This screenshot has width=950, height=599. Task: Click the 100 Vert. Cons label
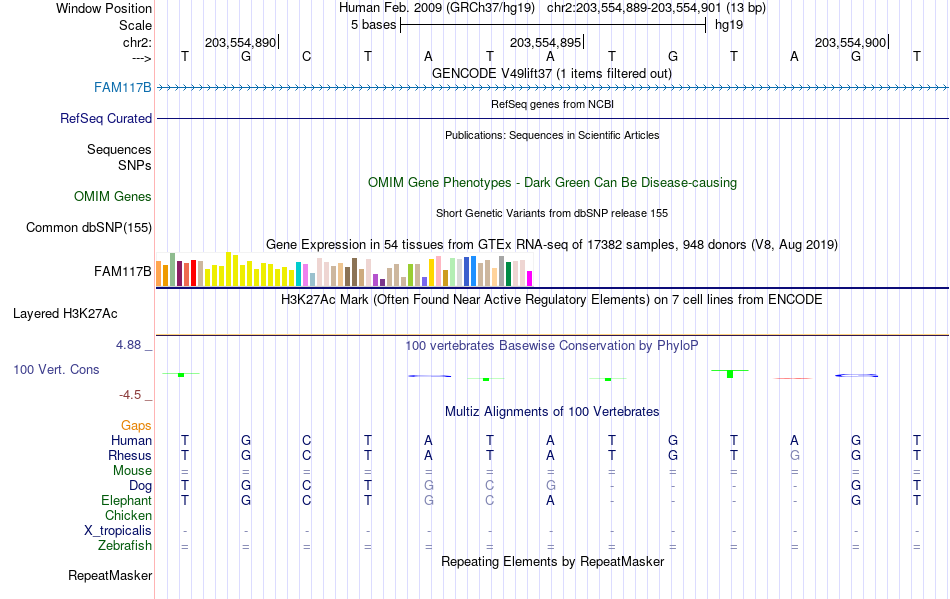click(56, 369)
